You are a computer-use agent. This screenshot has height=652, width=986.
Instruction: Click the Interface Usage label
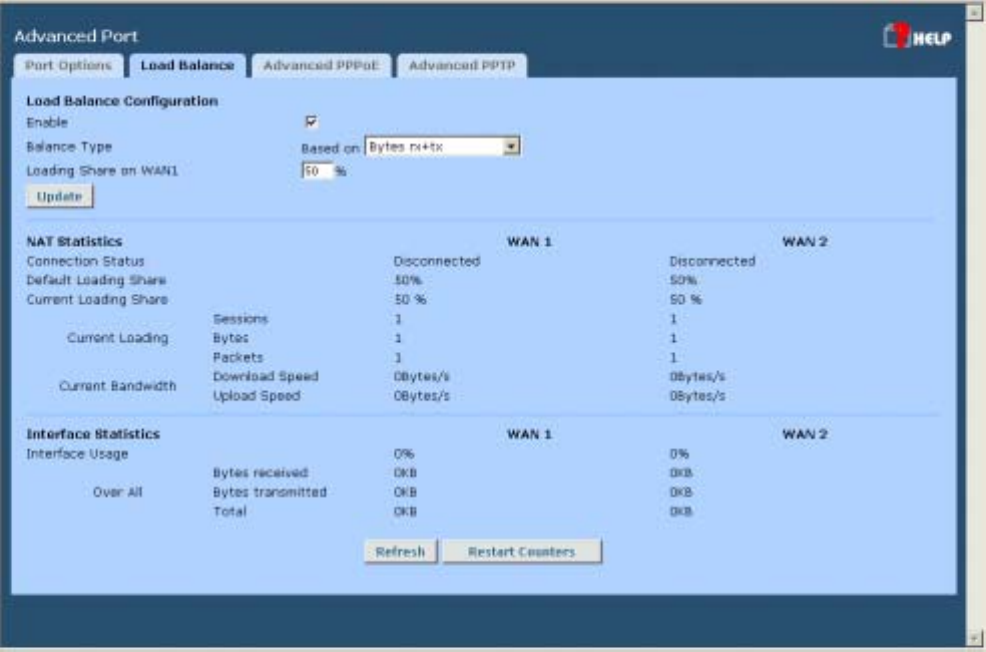pyautogui.click(x=77, y=453)
